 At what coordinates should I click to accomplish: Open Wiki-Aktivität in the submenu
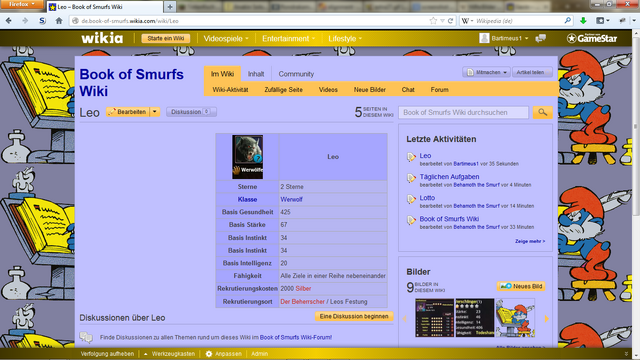pyautogui.click(x=230, y=89)
